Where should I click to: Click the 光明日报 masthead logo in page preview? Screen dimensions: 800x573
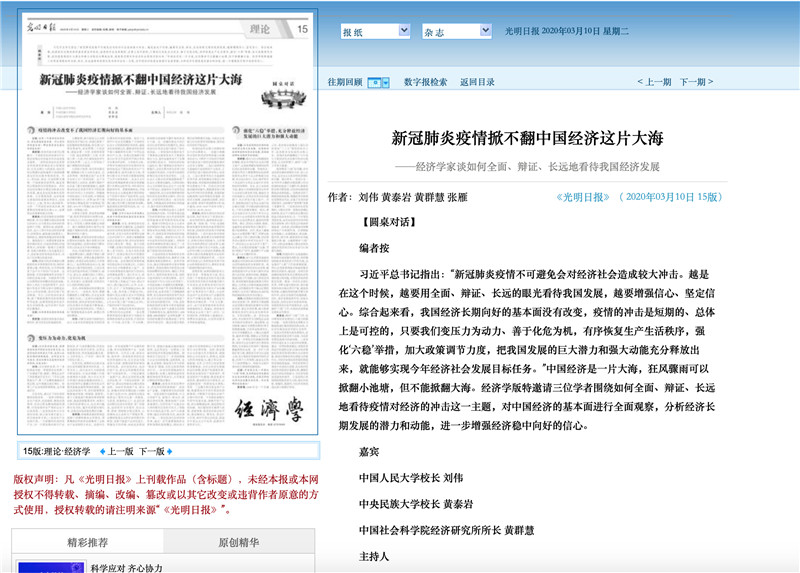tap(41, 28)
